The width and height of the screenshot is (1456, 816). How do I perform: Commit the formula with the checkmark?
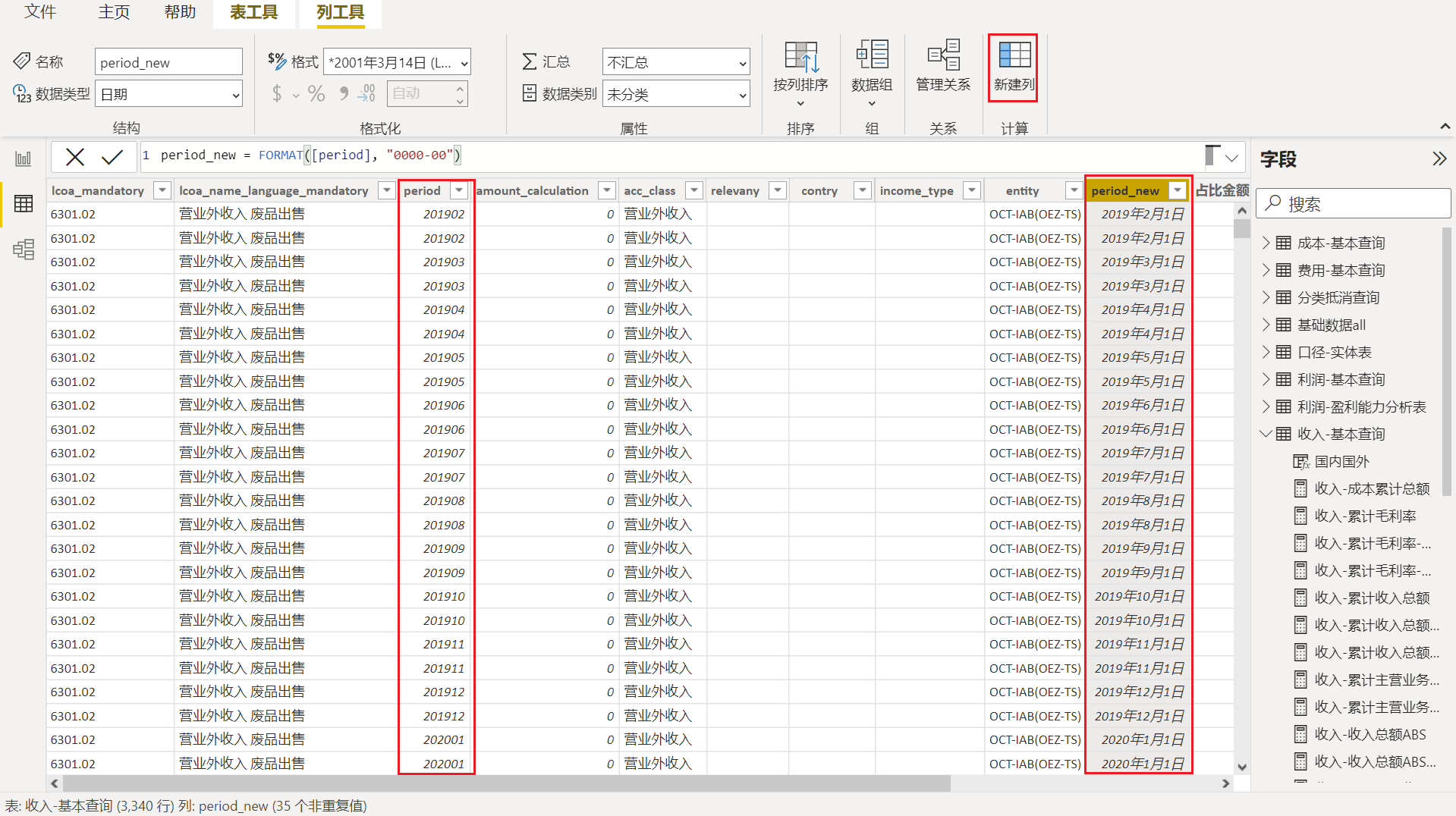[x=113, y=156]
